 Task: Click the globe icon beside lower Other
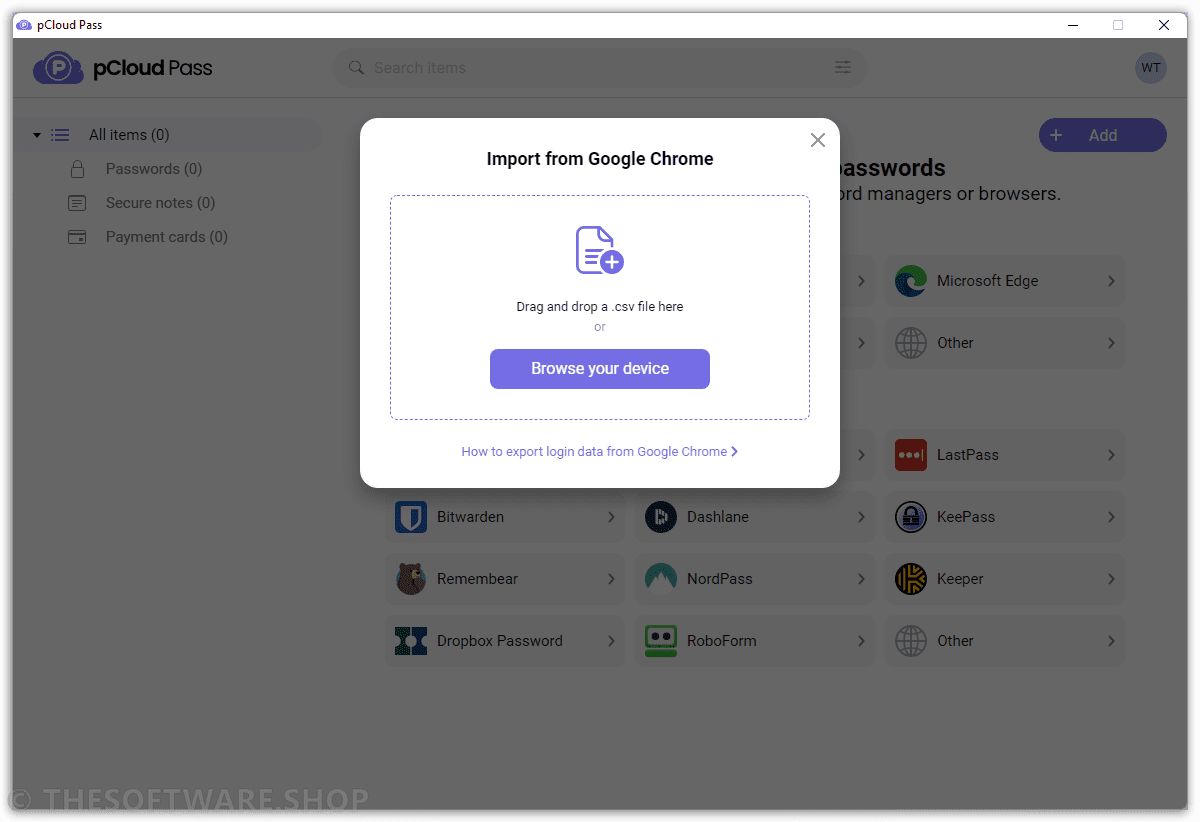pyautogui.click(x=911, y=641)
